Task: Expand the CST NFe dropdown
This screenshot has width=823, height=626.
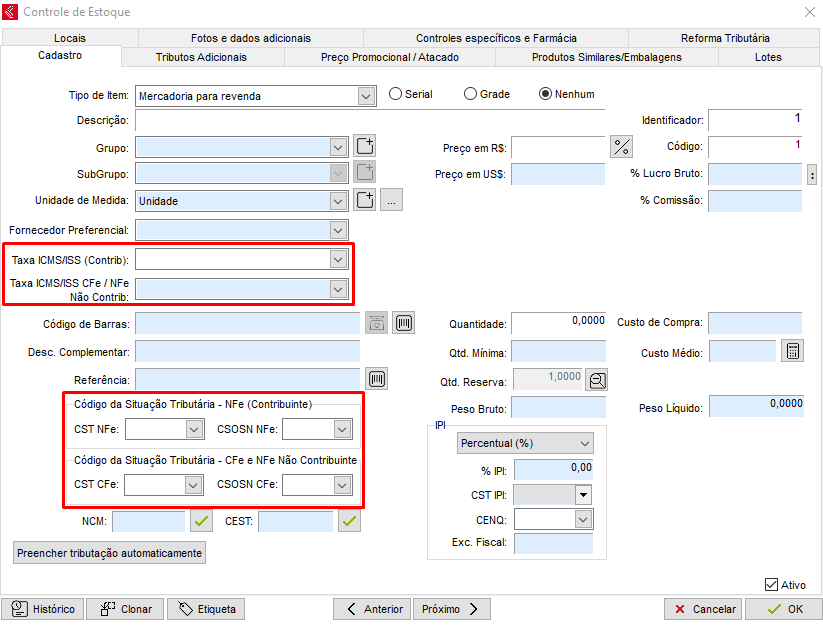Action: 194,429
